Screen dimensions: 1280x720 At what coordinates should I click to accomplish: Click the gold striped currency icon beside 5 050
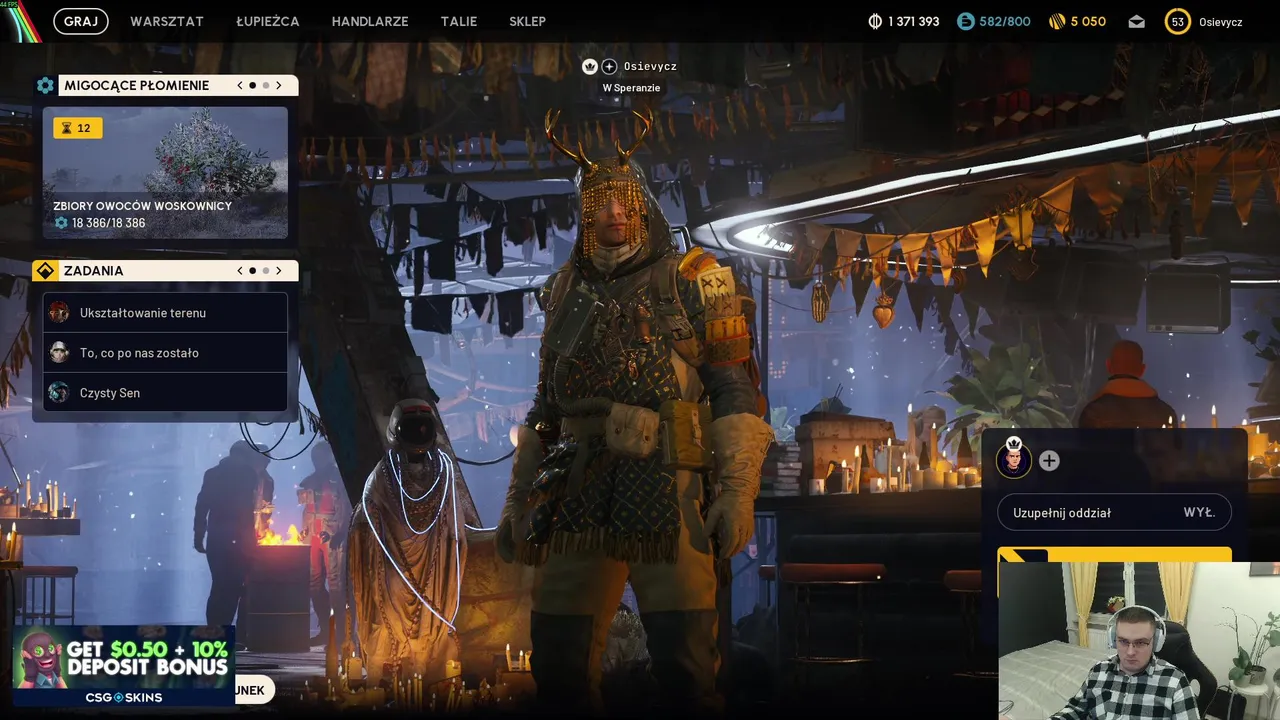(1057, 21)
